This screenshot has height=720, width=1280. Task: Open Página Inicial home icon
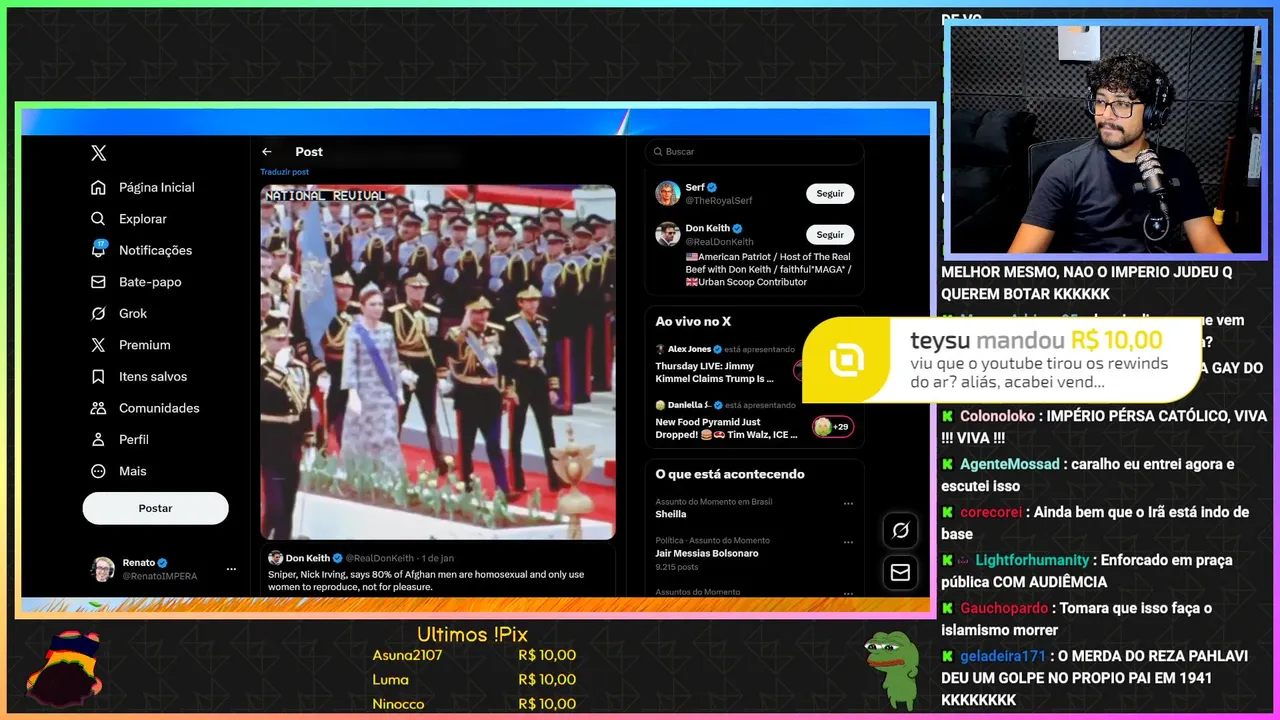(x=98, y=187)
